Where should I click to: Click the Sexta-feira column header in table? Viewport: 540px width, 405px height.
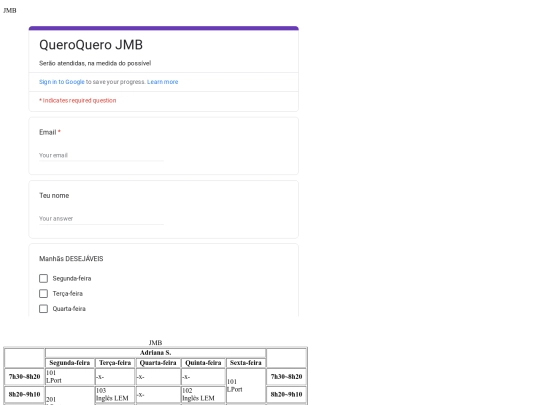pos(246,363)
